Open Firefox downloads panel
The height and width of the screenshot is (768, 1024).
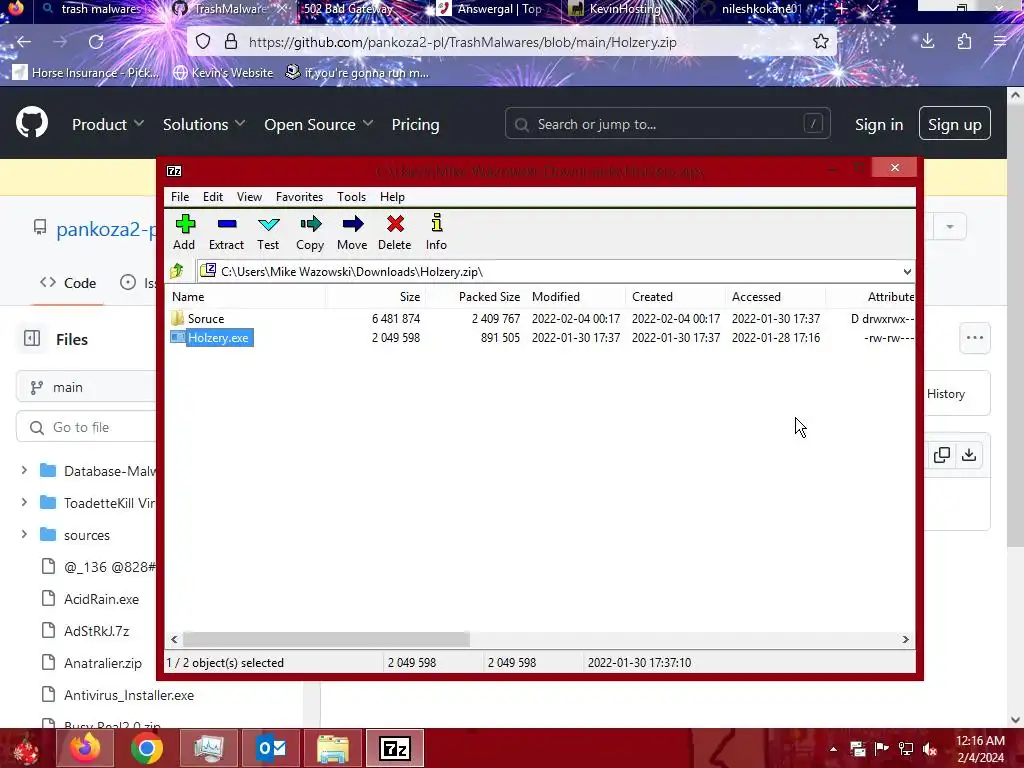pos(927,42)
